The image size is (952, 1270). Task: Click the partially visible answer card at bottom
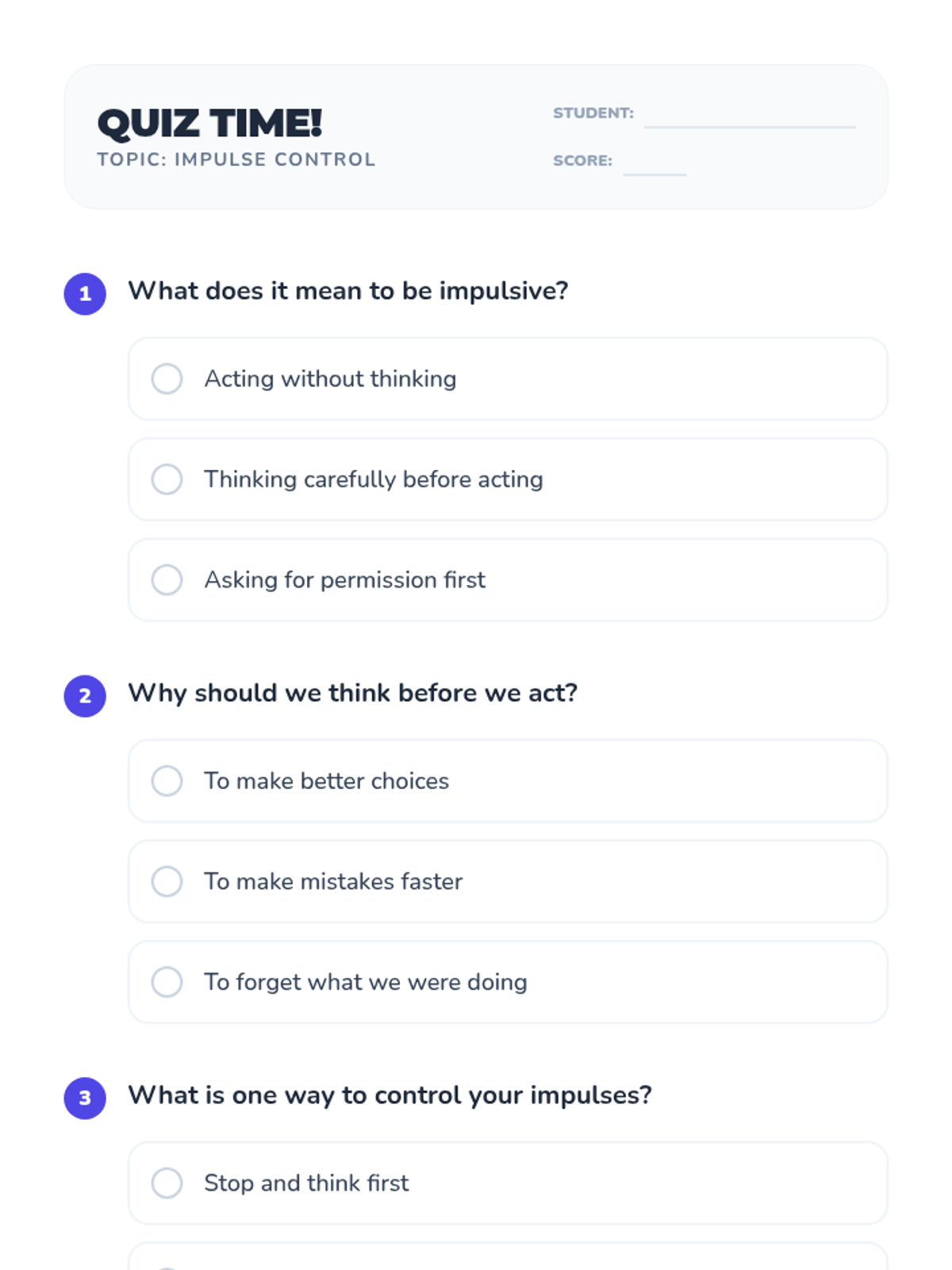(x=508, y=1257)
